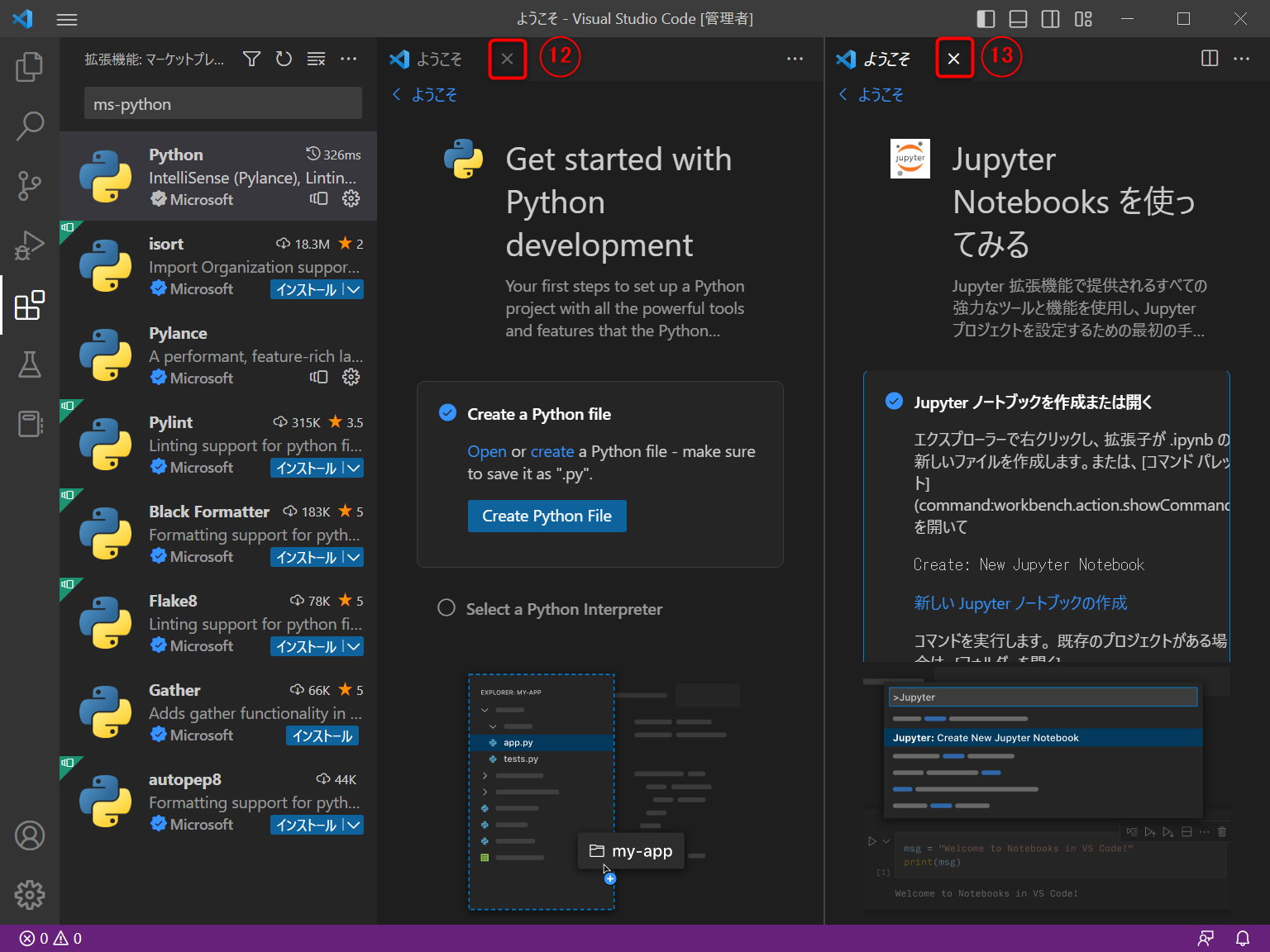Click the Create Python File button
The height and width of the screenshot is (952, 1270).
547,516
